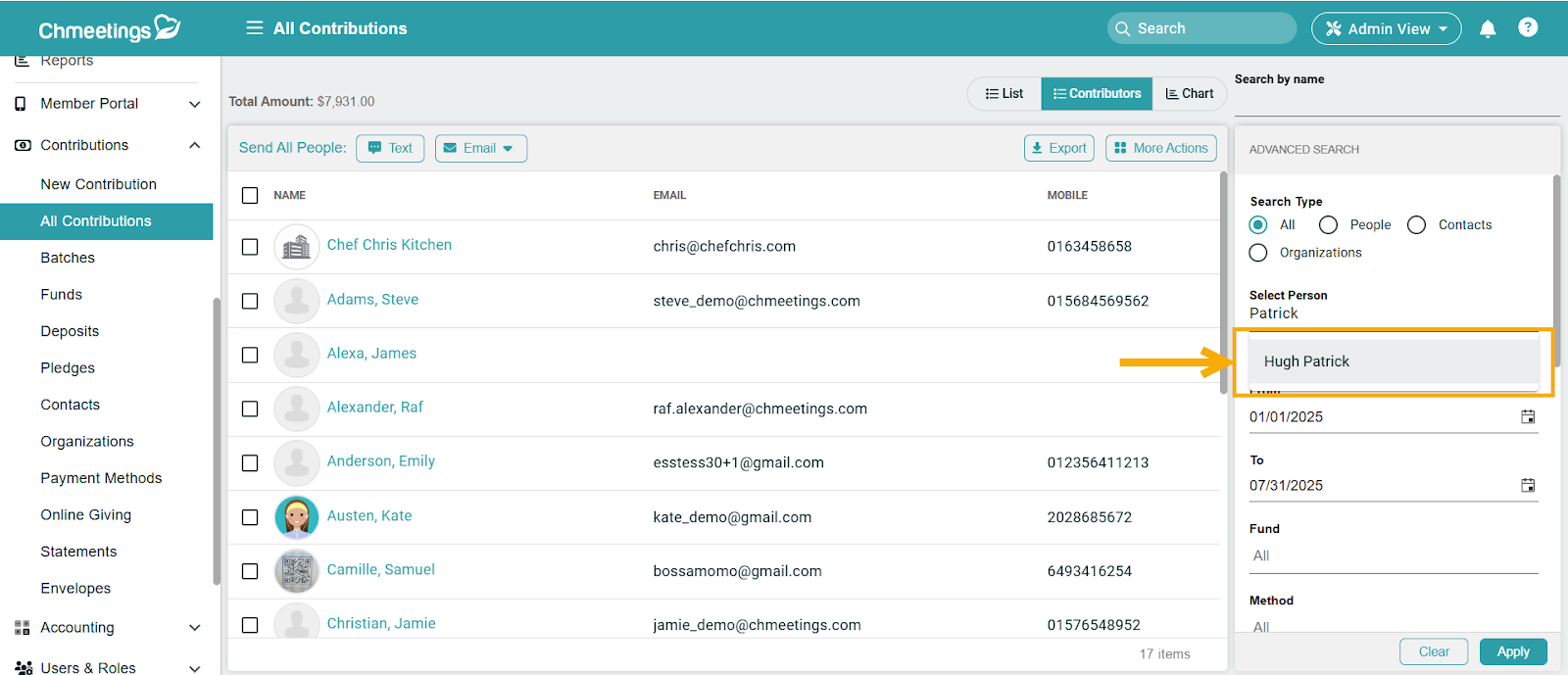The height and width of the screenshot is (675, 1568).
Task: Click Samuel Camille's QR avatar
Action: (296, 571)
